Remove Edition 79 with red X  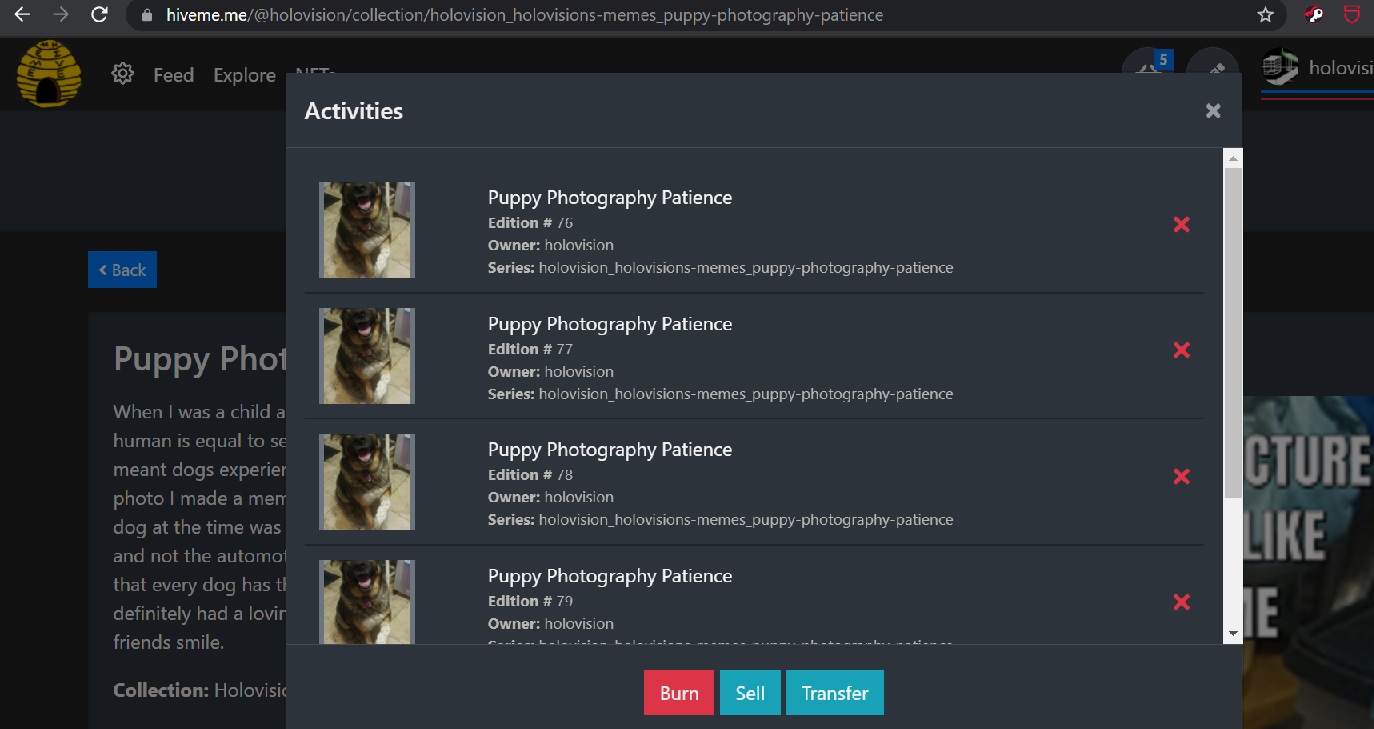click(1181, 602)
